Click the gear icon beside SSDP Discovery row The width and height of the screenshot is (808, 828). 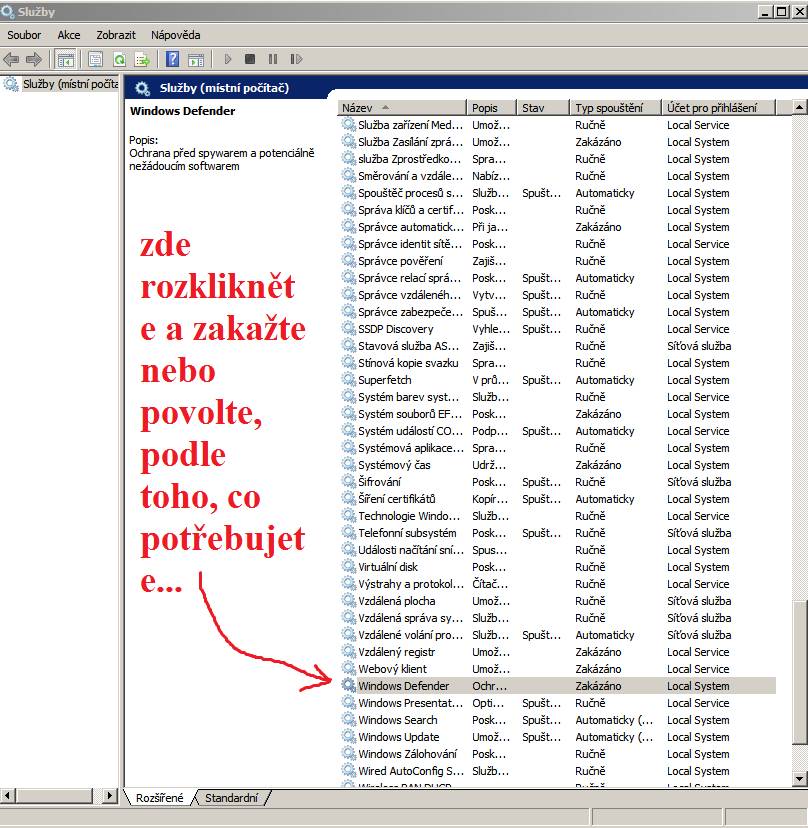tap(349, 328)
